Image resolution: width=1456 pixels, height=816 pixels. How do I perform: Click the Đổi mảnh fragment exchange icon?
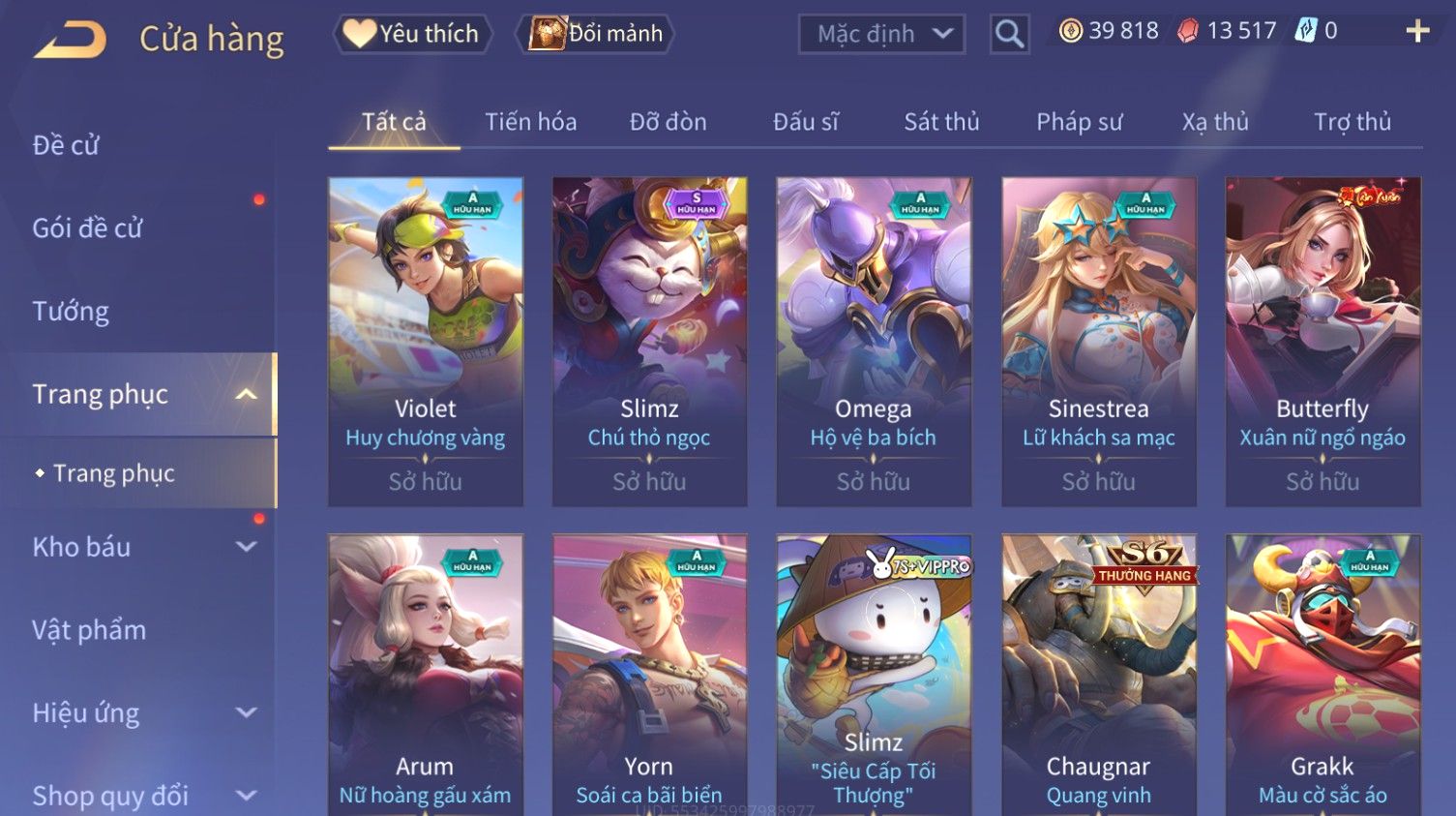tap(547, 34)
